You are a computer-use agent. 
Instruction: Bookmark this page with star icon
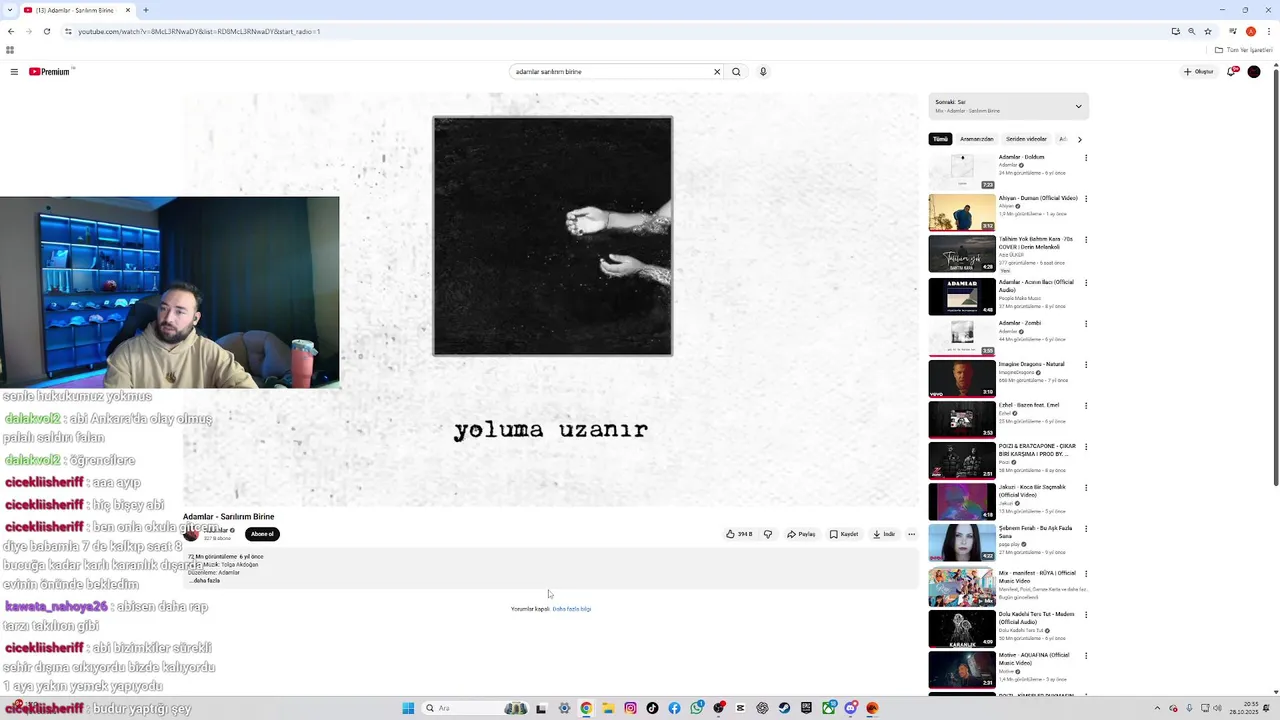1208,31
